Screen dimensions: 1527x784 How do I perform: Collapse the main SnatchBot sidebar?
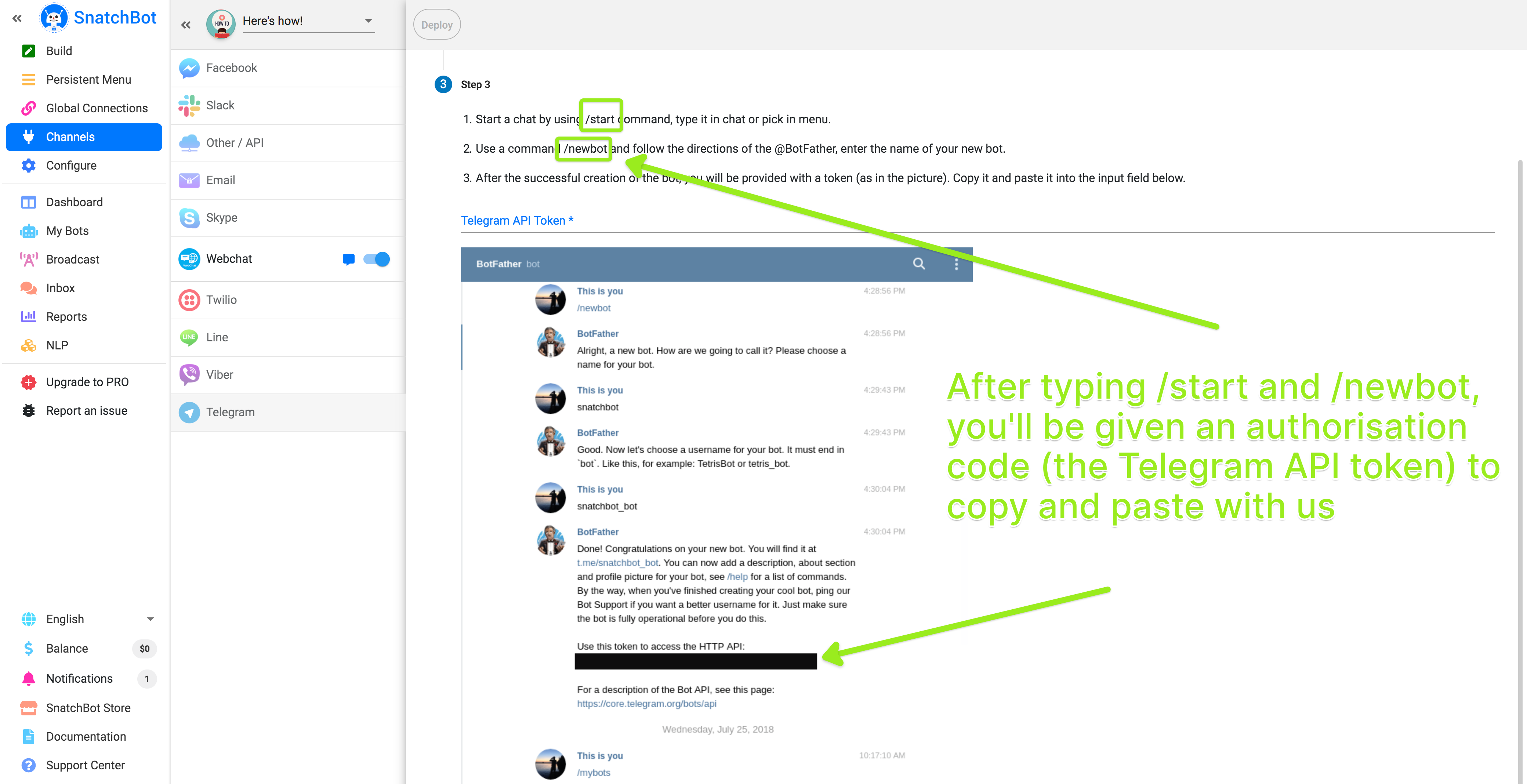[17, 18]
